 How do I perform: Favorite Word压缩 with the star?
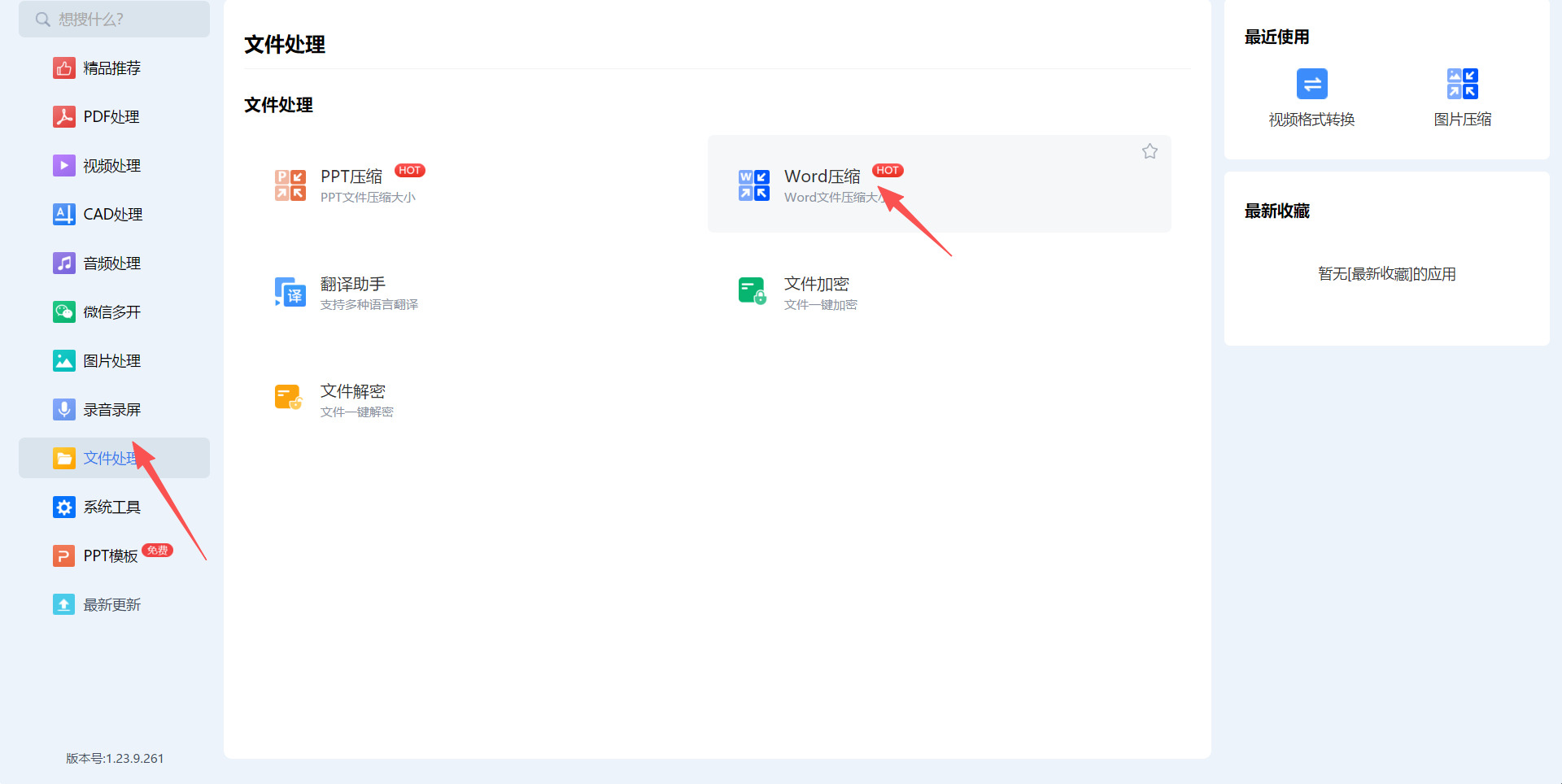pyautogui.click(x=1150, y=151)
